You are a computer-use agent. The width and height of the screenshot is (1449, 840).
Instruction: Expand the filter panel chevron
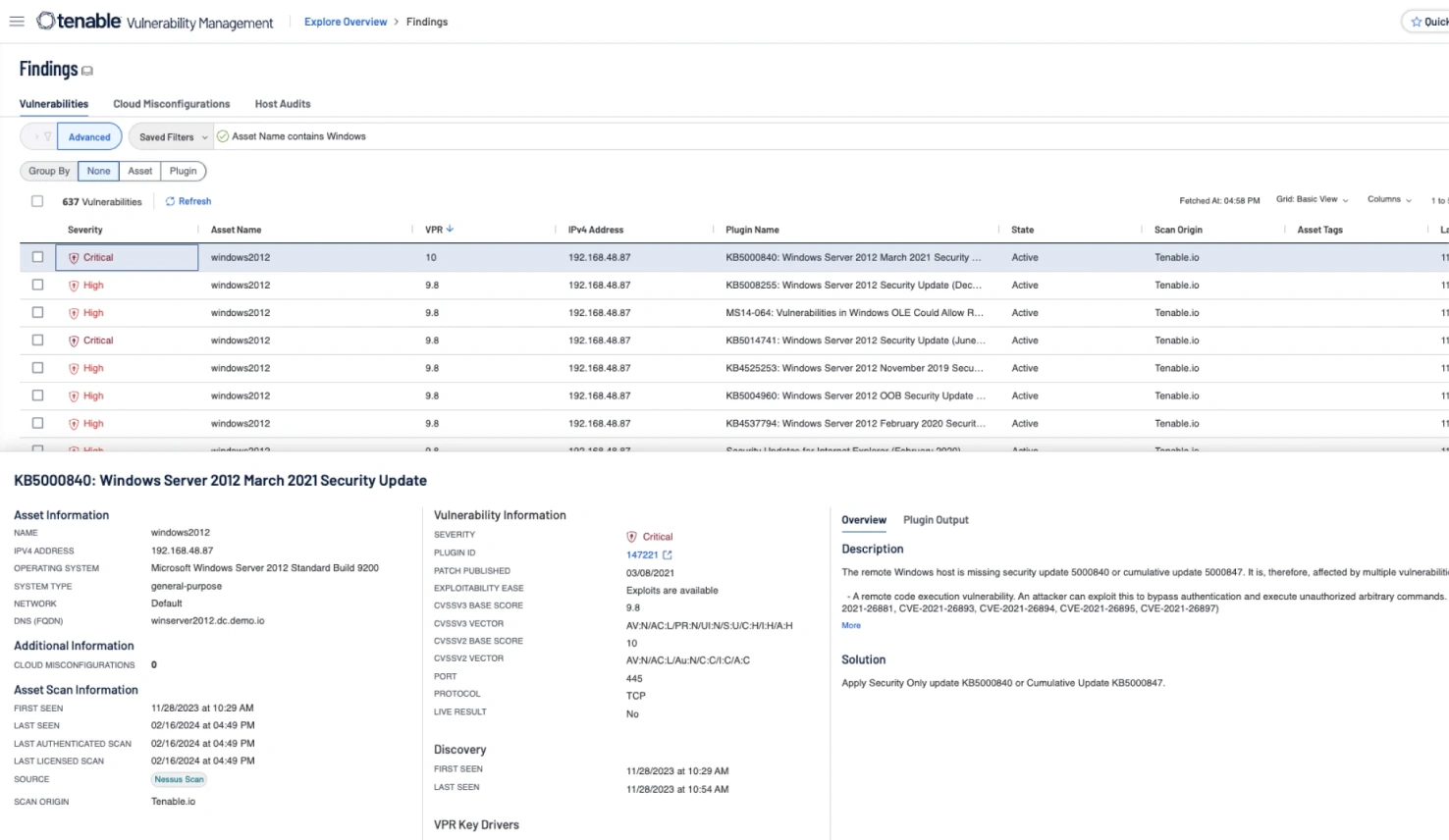click(36, 136)
